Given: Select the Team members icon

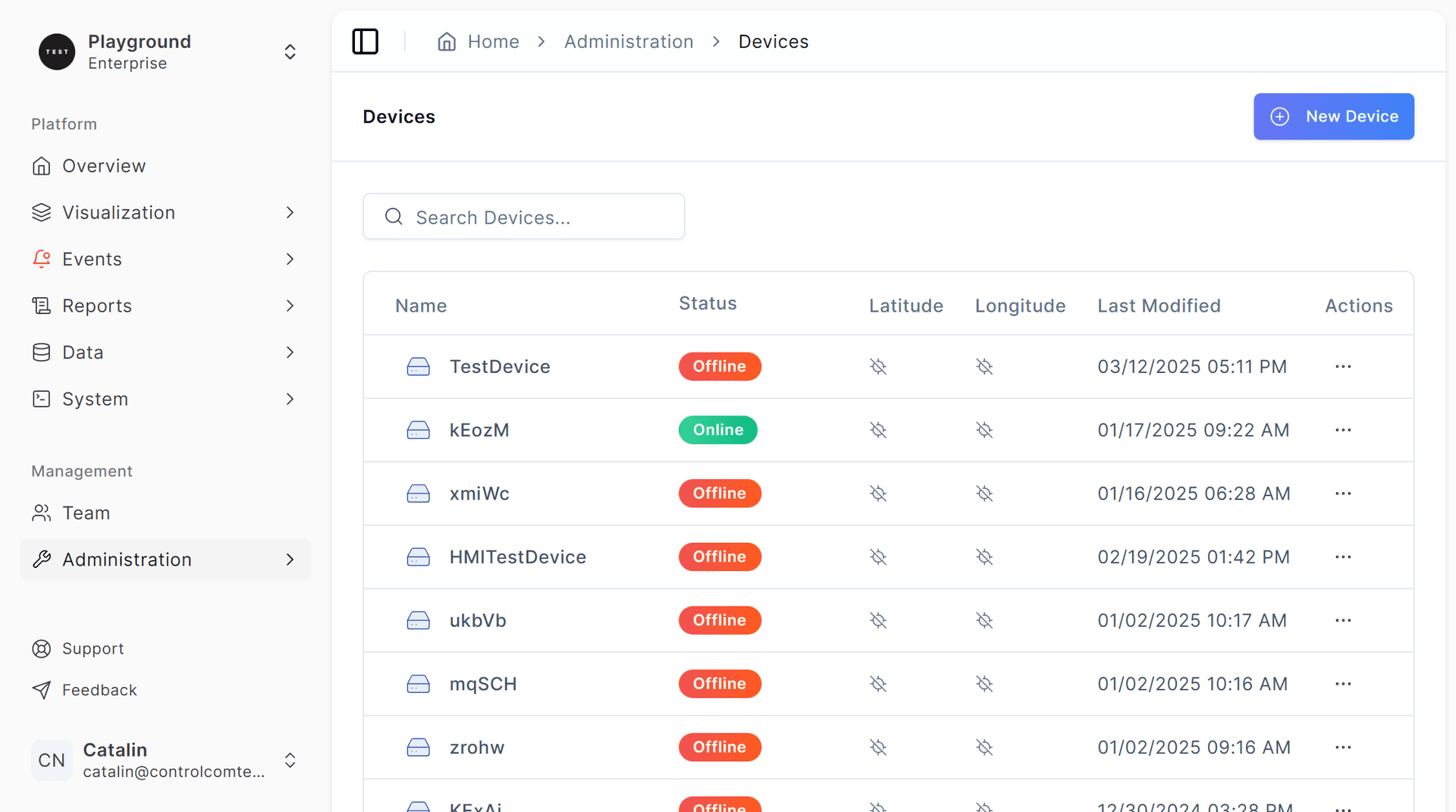Looking at the screenshot, I should pyautogui.click(x=42, y=513).
